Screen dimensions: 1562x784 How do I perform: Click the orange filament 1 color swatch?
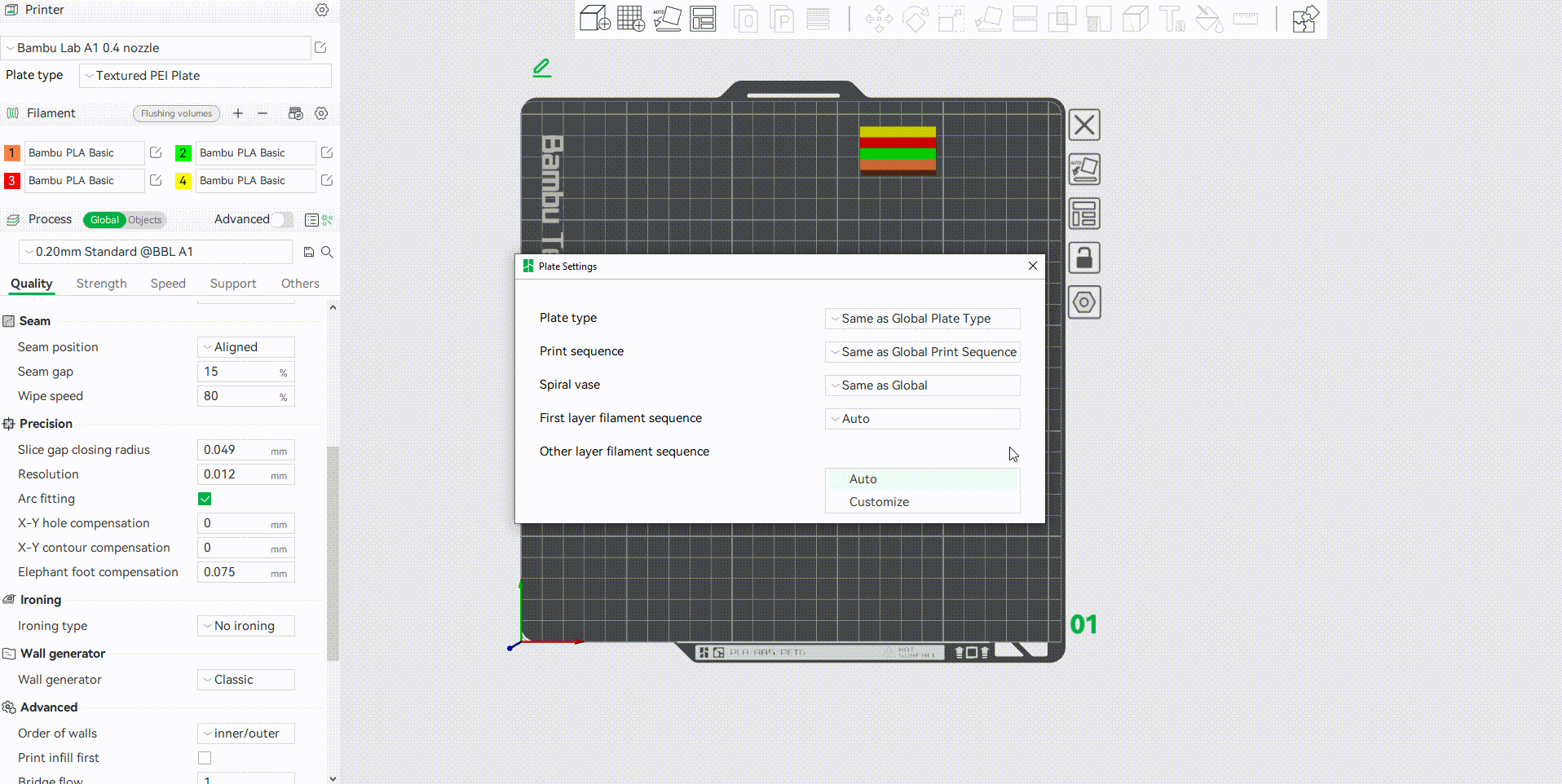[12, 152]
